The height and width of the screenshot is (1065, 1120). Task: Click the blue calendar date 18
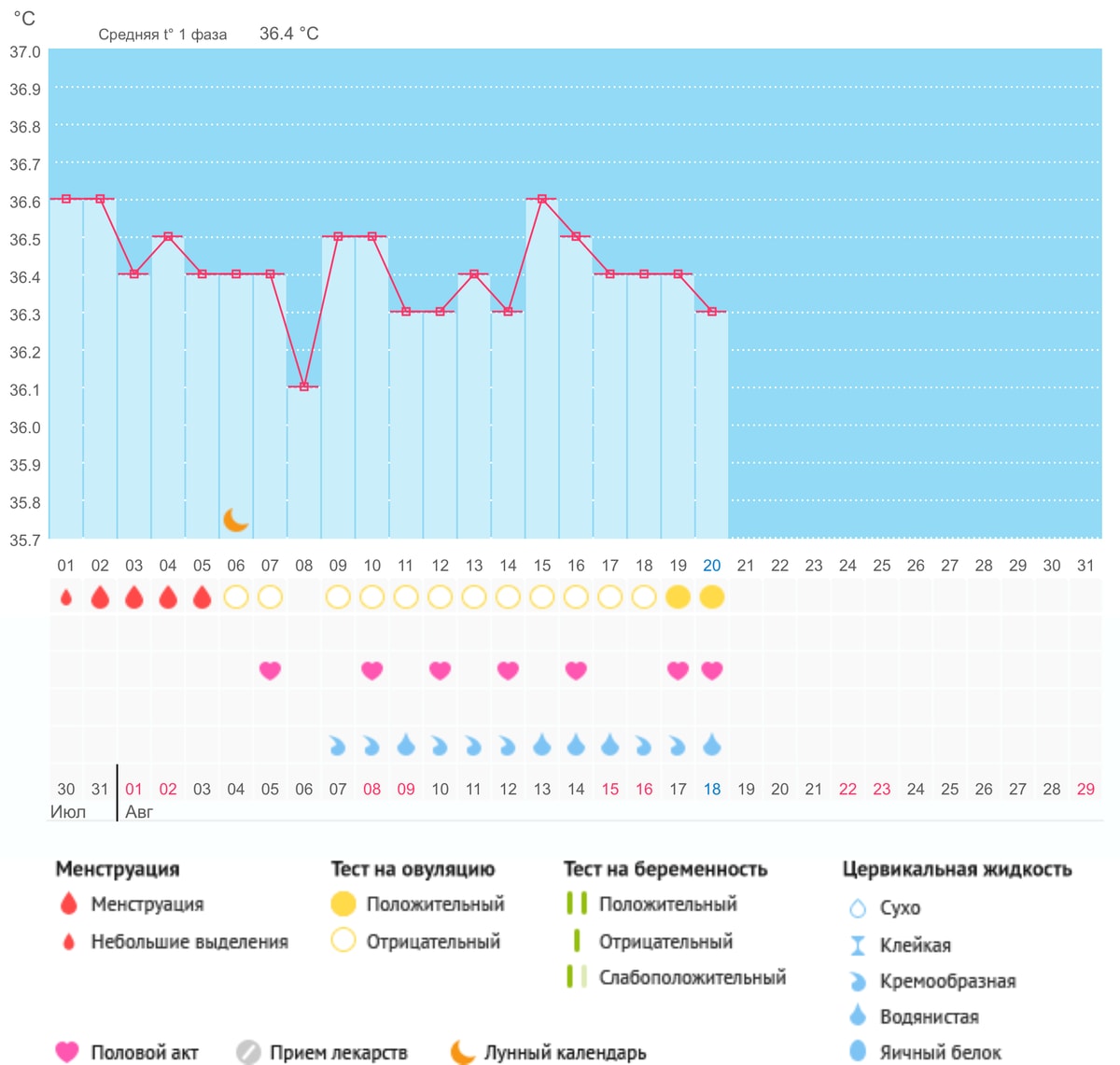(712, 790)
